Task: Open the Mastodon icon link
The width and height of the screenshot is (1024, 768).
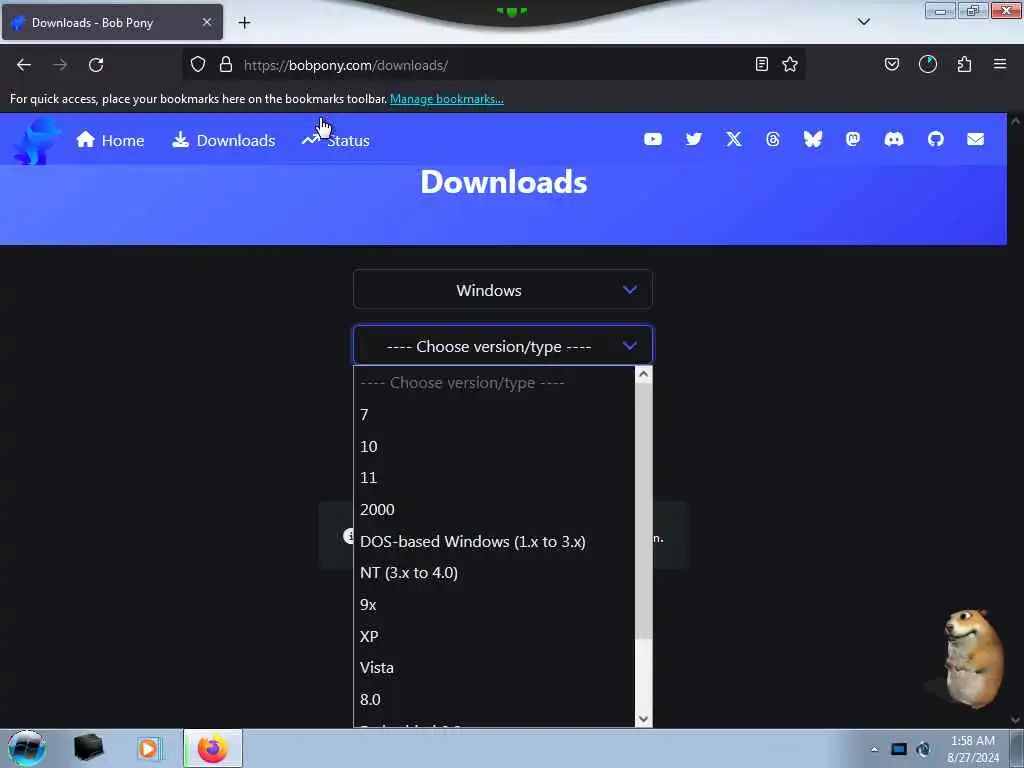Action: point(852,139)
